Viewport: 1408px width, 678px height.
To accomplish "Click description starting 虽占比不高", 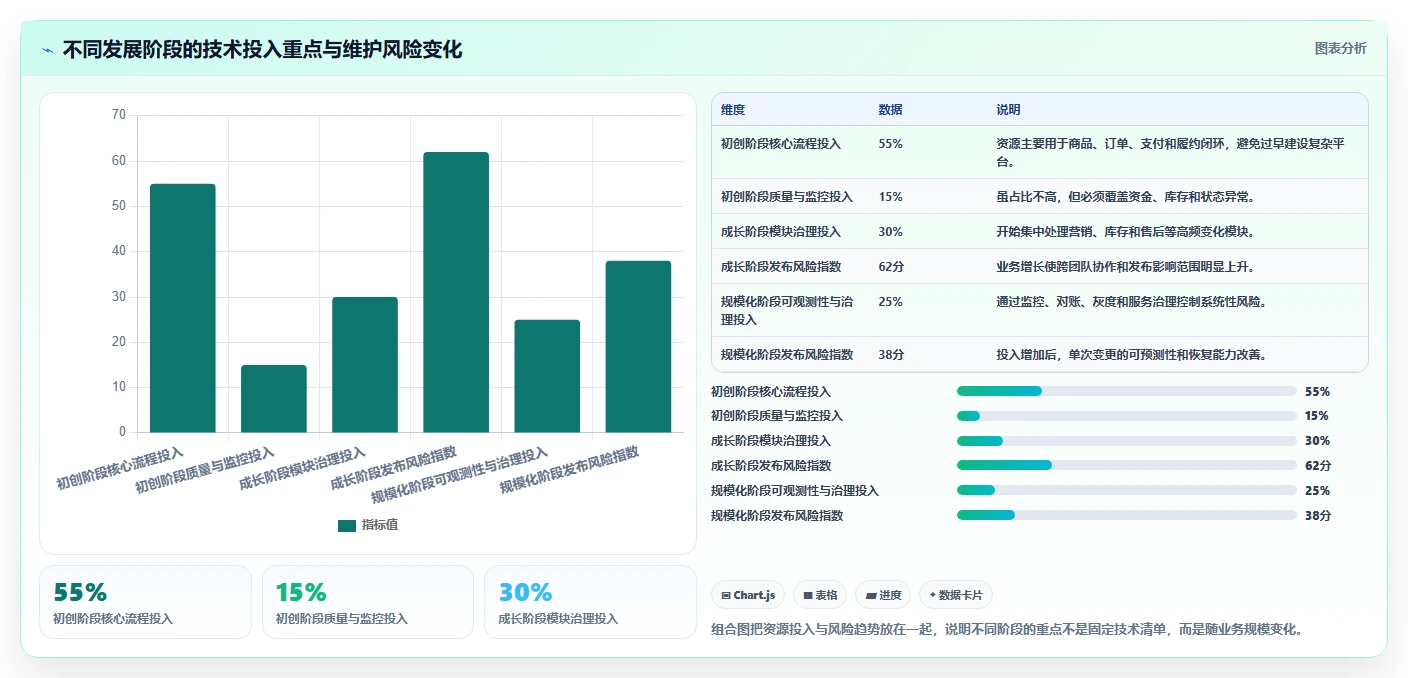I will tap(1125, 197).
